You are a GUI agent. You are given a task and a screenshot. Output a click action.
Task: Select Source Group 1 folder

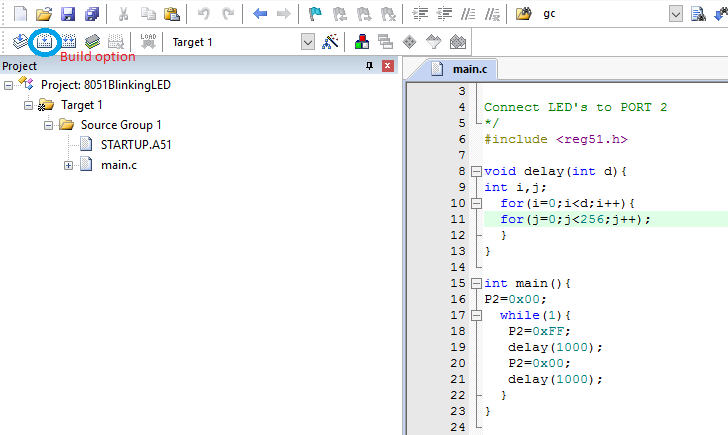[121, 125]
